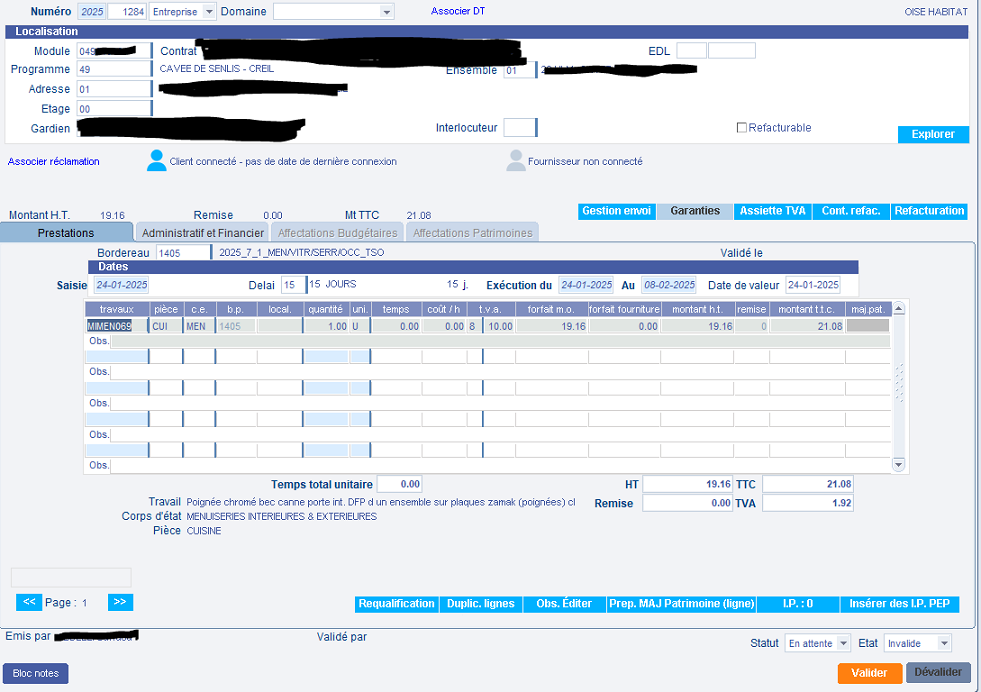Click the grey supplier not connected icon
Viewport: 981px width, 692px height.
pyautogui.click(x=515, y=161)
